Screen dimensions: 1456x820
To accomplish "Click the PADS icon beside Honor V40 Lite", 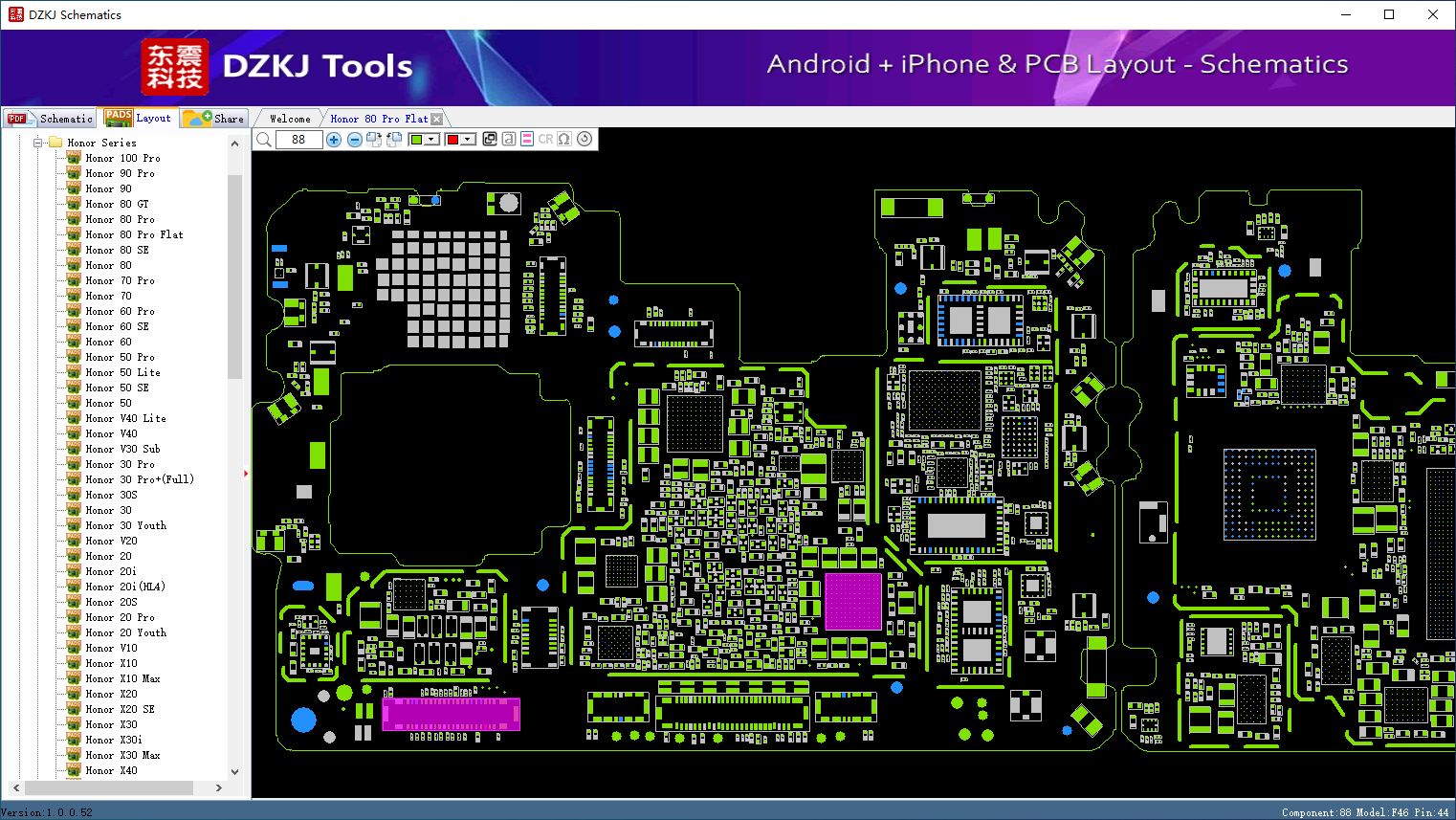I will [x=74, y=418].
